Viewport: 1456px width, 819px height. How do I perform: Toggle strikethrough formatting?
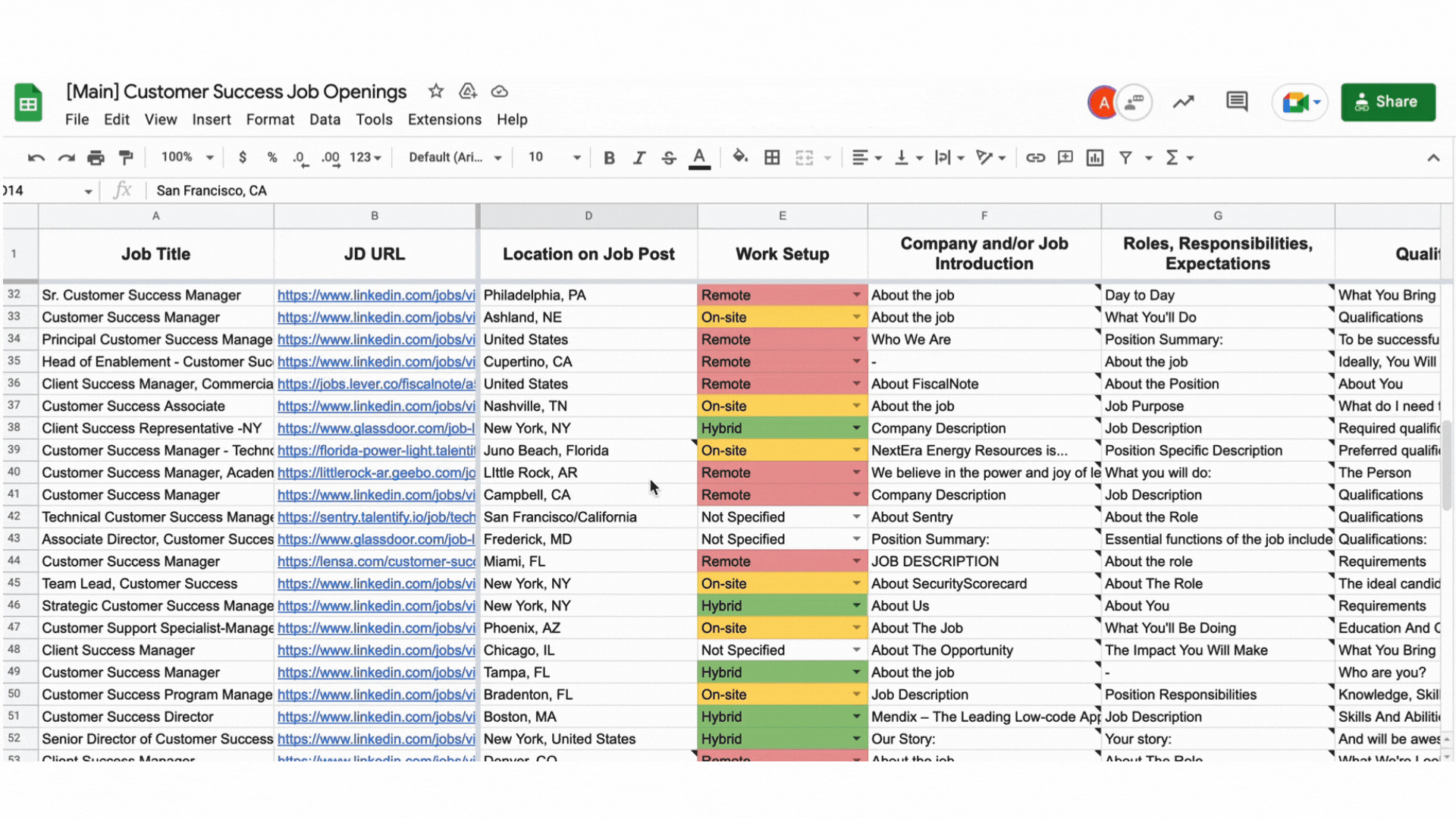[x=668, y=158]
